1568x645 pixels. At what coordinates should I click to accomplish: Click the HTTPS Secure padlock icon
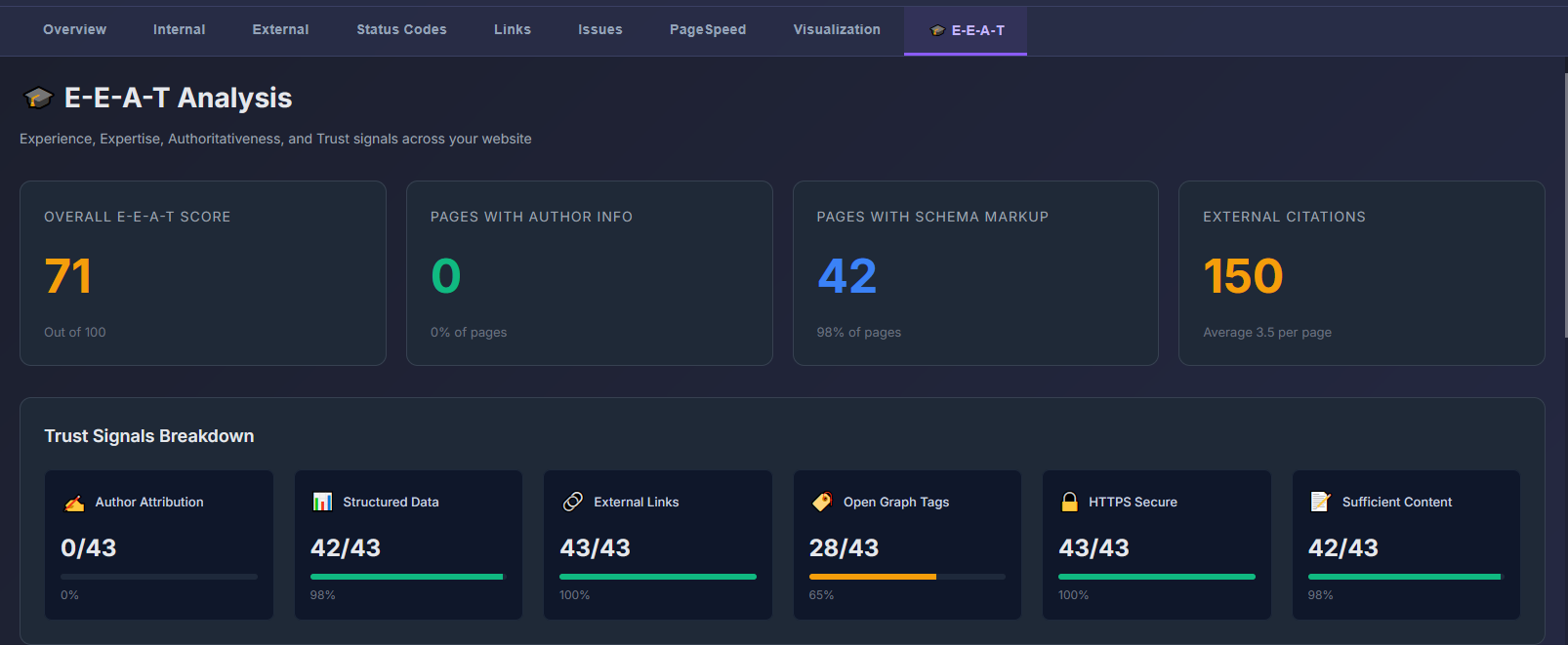(1069, 502)
